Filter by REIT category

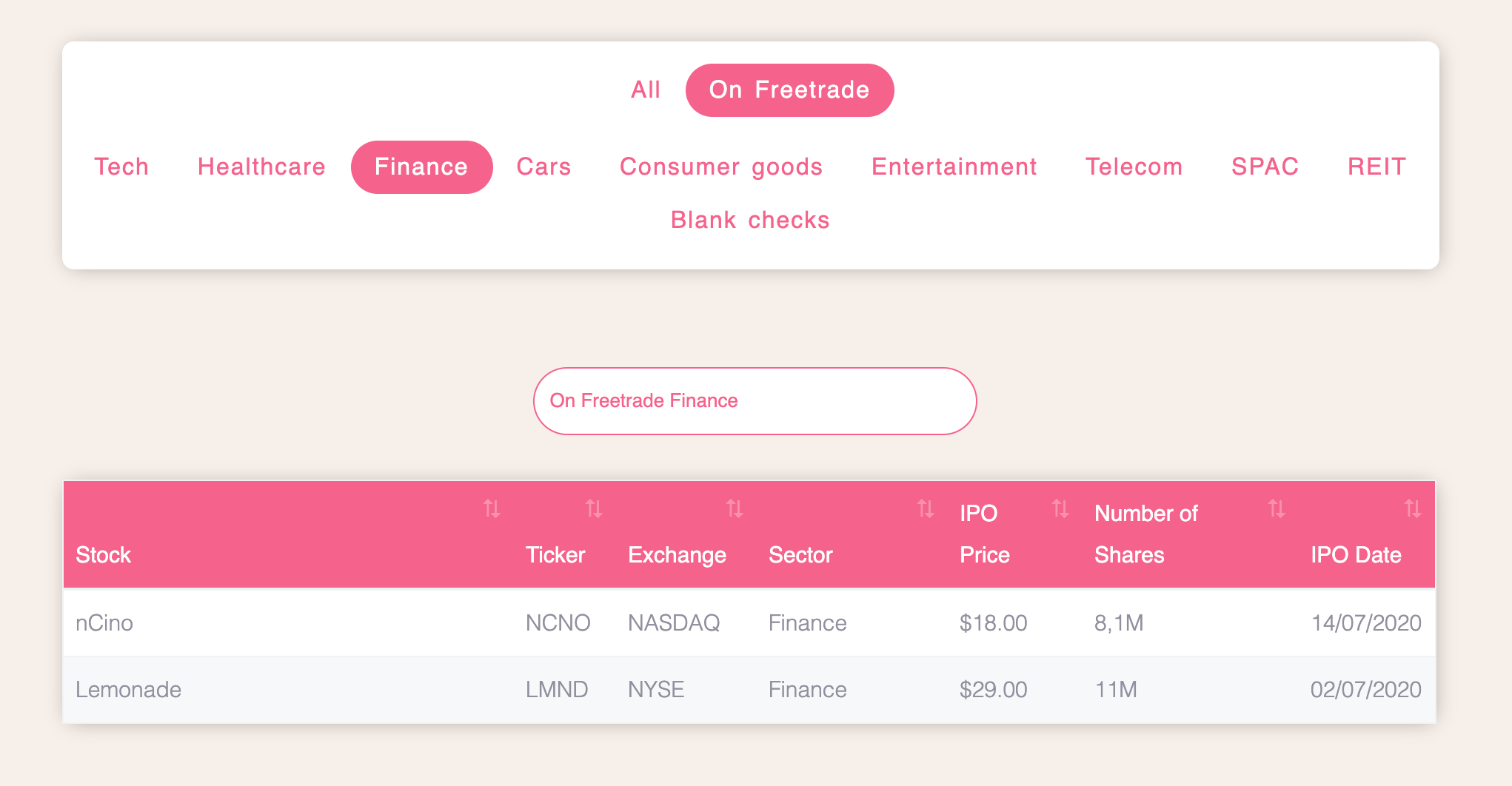[x=1376, y=167]
